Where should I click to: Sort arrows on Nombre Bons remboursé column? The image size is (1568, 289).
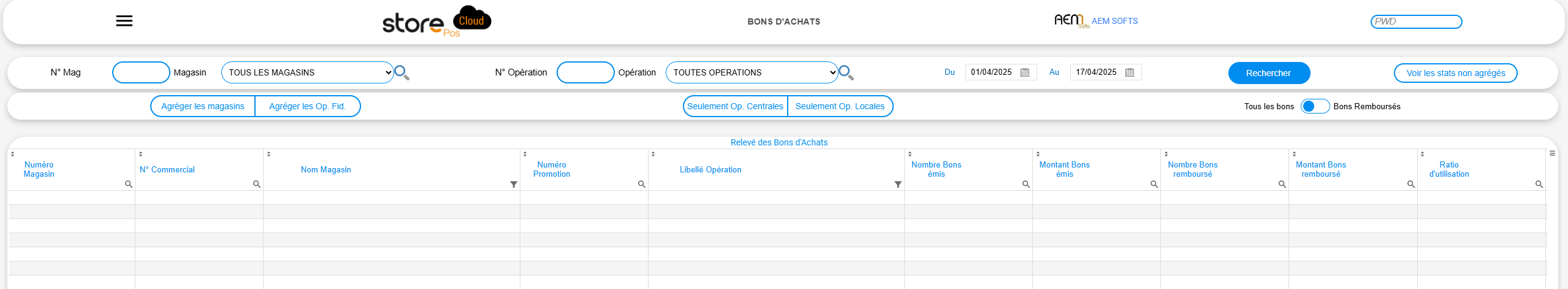point(1166,154)
